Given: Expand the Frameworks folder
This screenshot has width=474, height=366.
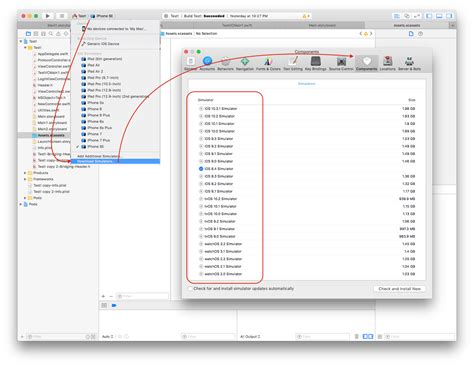Looking at the screenshot, I should [x=25, y=179].
